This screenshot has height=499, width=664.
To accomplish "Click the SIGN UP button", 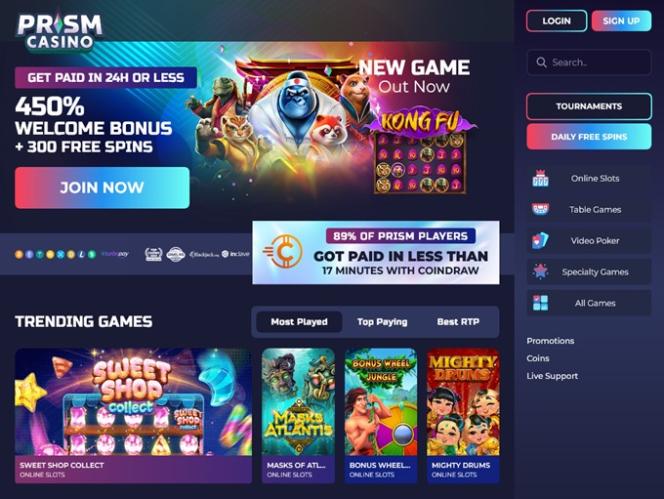I will 621,21.
